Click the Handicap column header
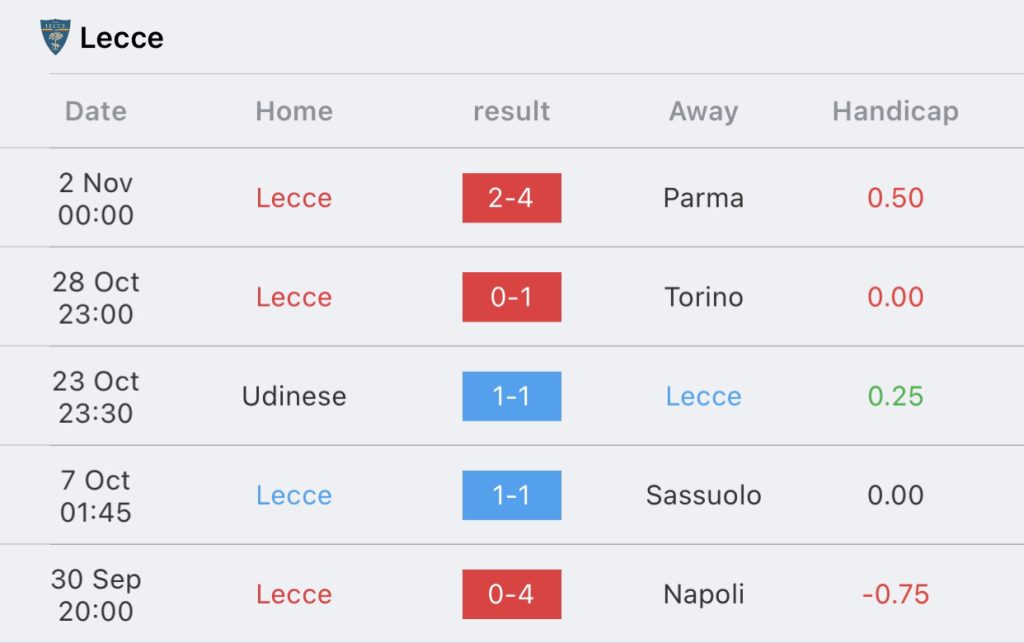Viewport: 1024px width, 643px height. tap(895, 111)
